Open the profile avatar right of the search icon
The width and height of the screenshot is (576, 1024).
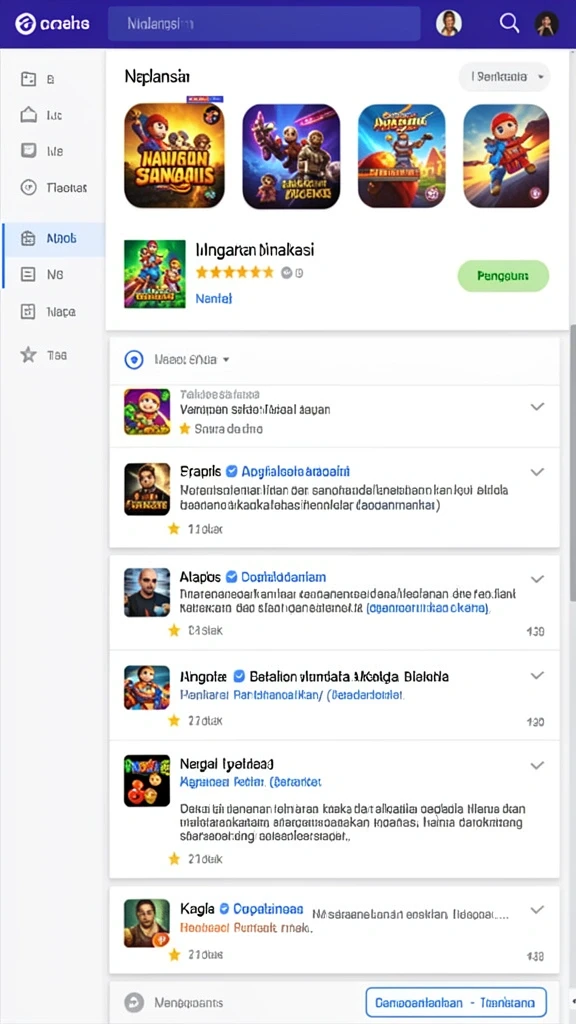tap(547, 24)
